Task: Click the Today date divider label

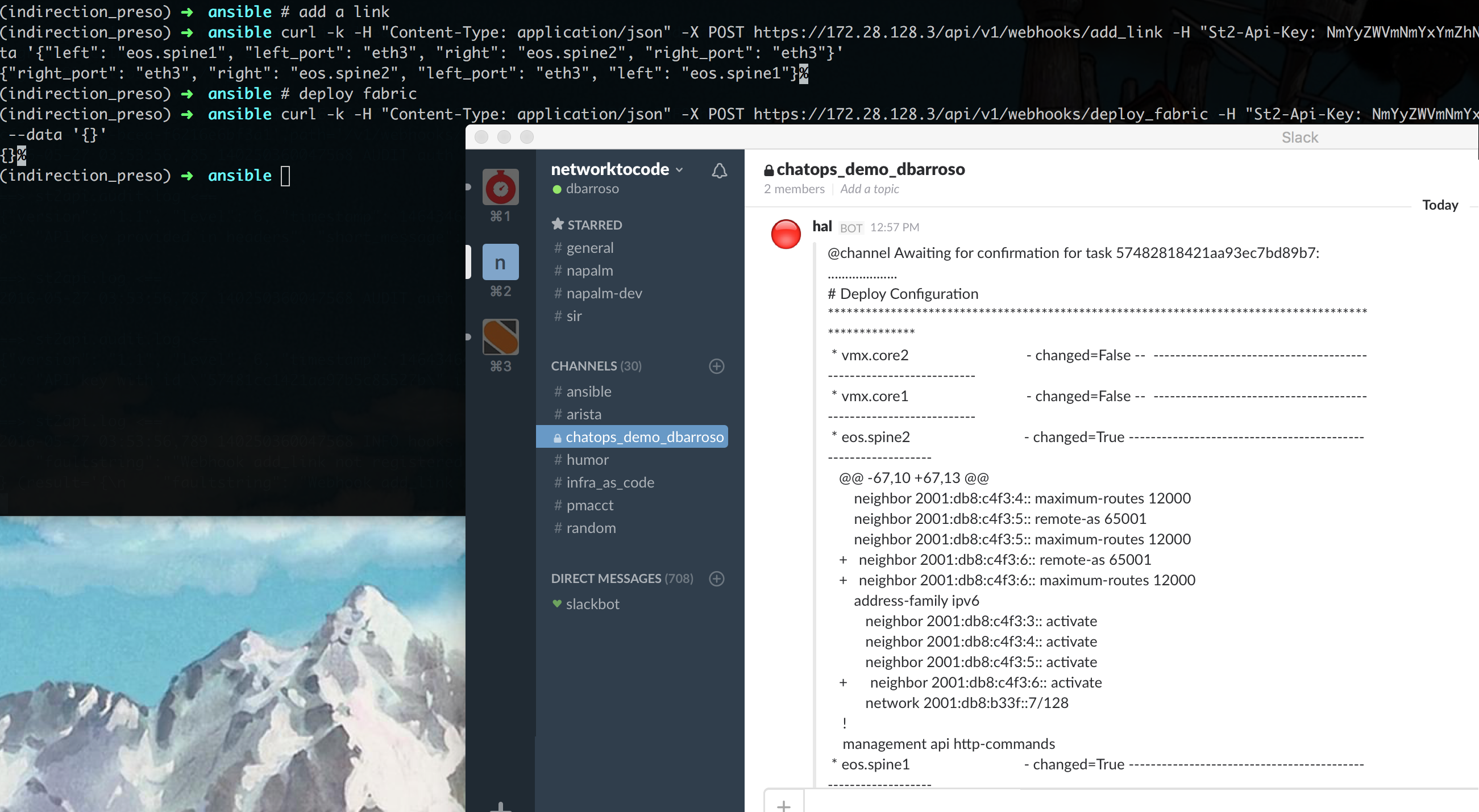Action: point(1439,205)
